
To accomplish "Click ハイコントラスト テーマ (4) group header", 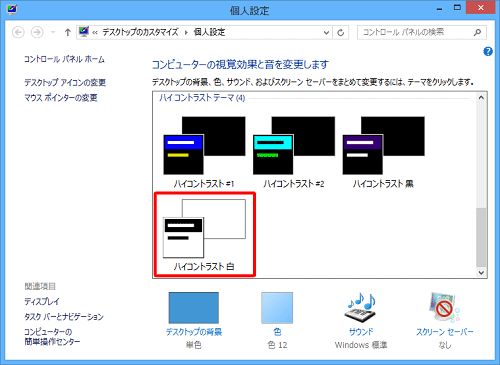I will pyautogui.click(x=202, y=98).
